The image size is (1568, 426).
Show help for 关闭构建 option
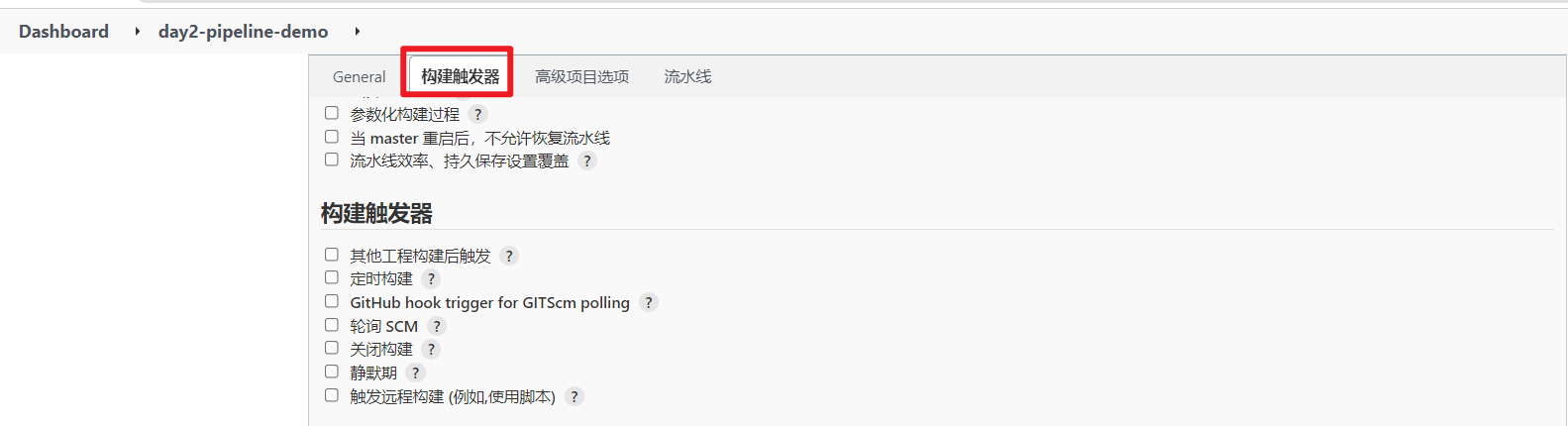point(431,349)
